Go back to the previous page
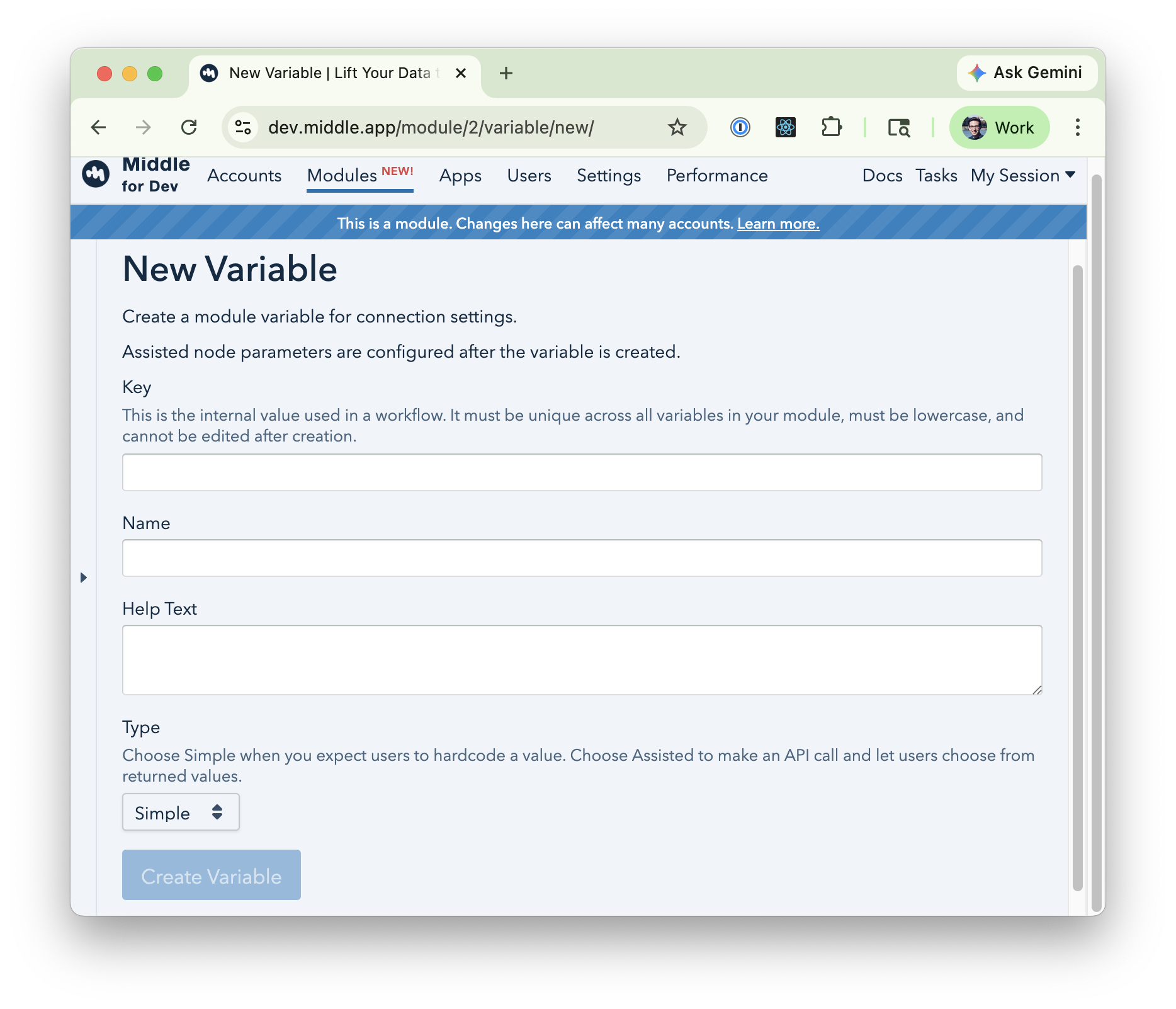 (99, 128)
